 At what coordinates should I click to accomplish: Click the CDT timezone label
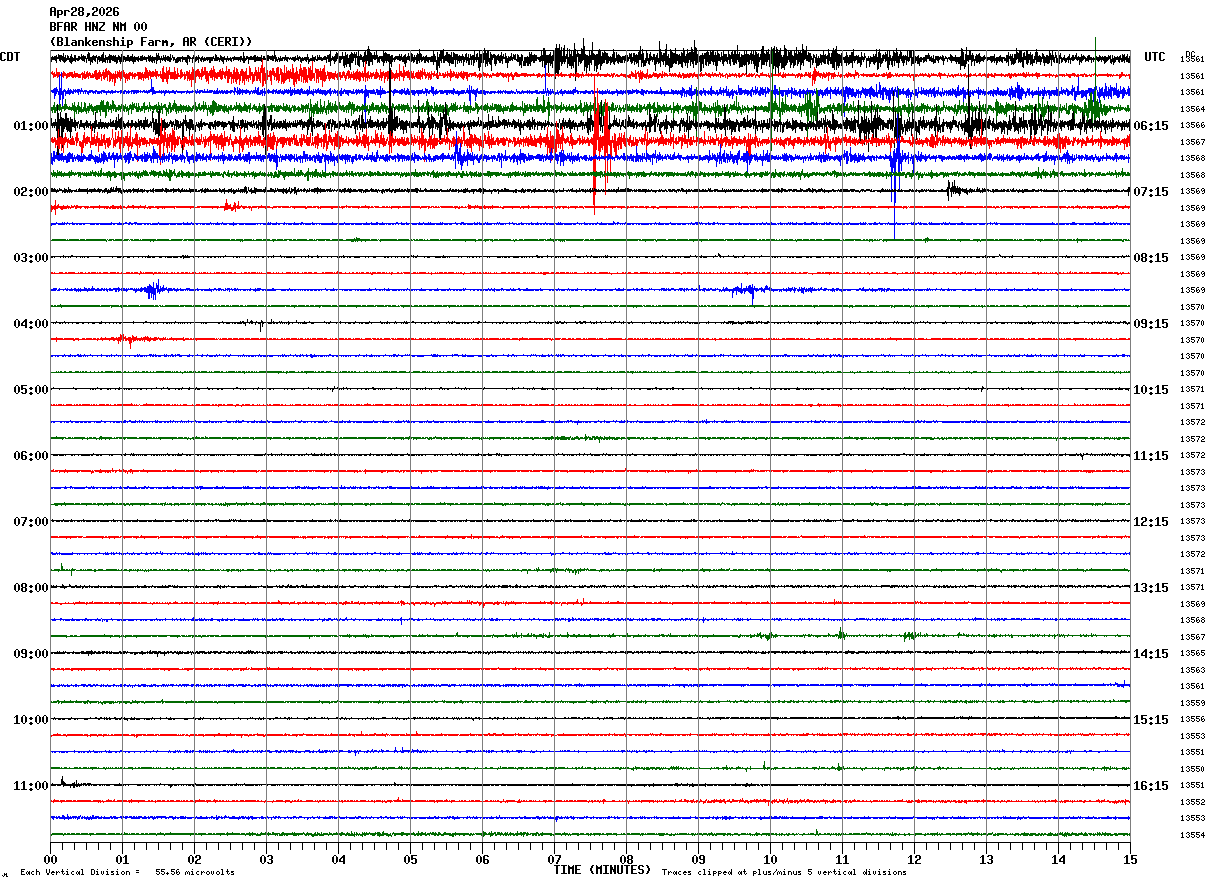[10, 57]
